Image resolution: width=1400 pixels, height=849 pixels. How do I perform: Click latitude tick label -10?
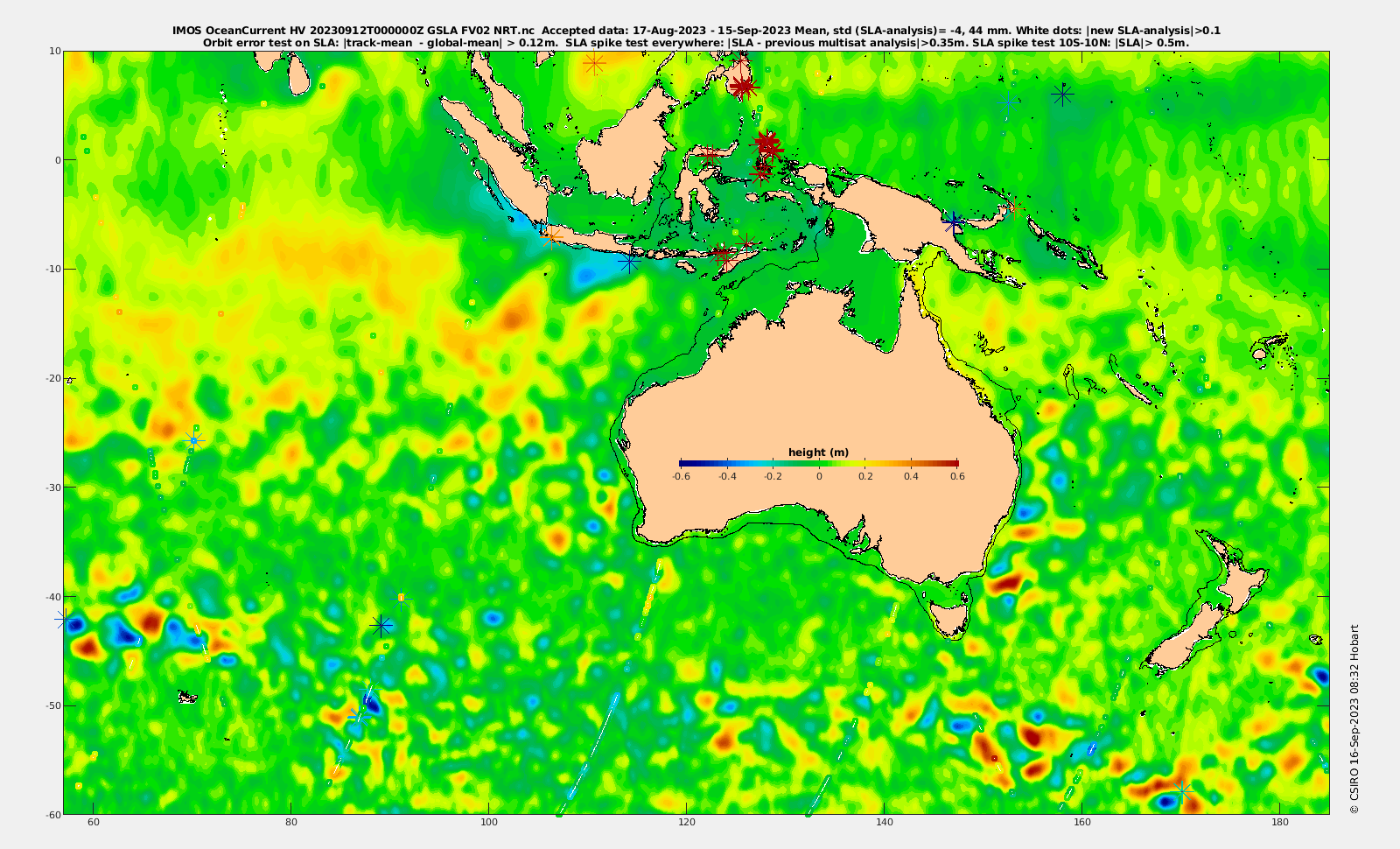click(52, 269)
